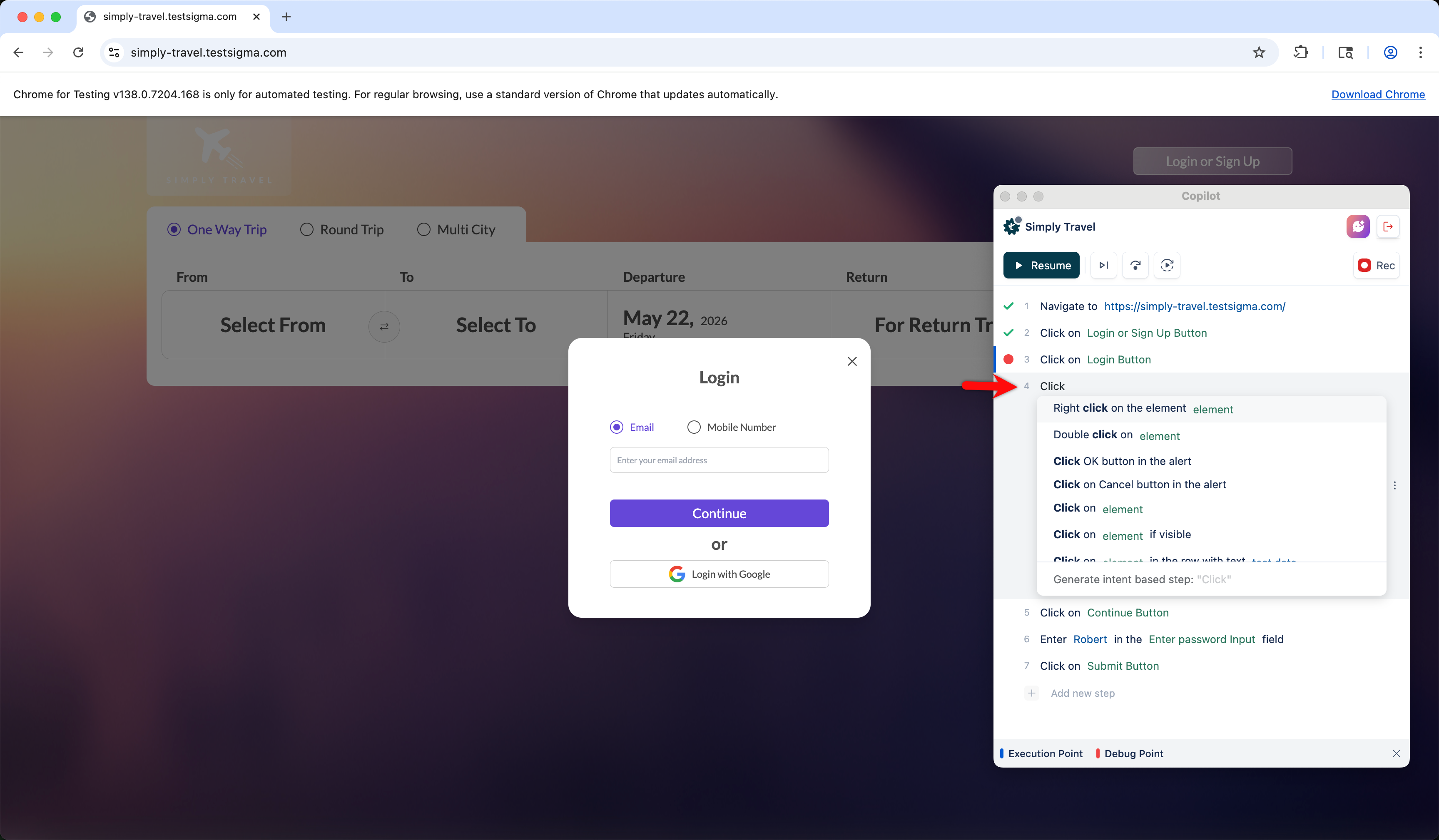Open the Chrome profile icon

click(1390, 52)
